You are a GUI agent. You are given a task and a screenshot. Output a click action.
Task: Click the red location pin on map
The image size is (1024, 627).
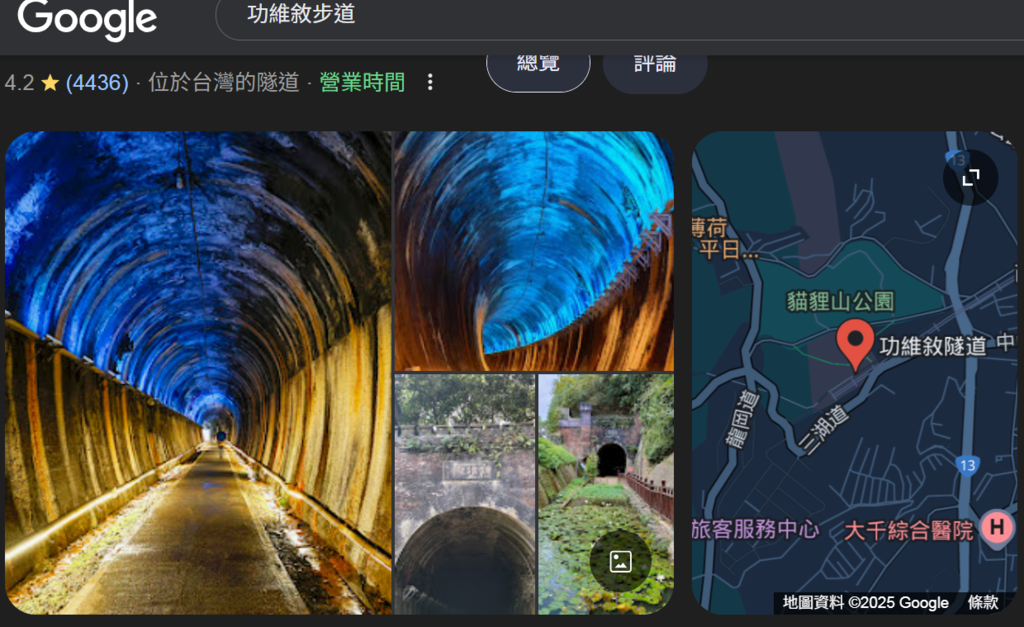pyautogui.click(x=855, y=344)
